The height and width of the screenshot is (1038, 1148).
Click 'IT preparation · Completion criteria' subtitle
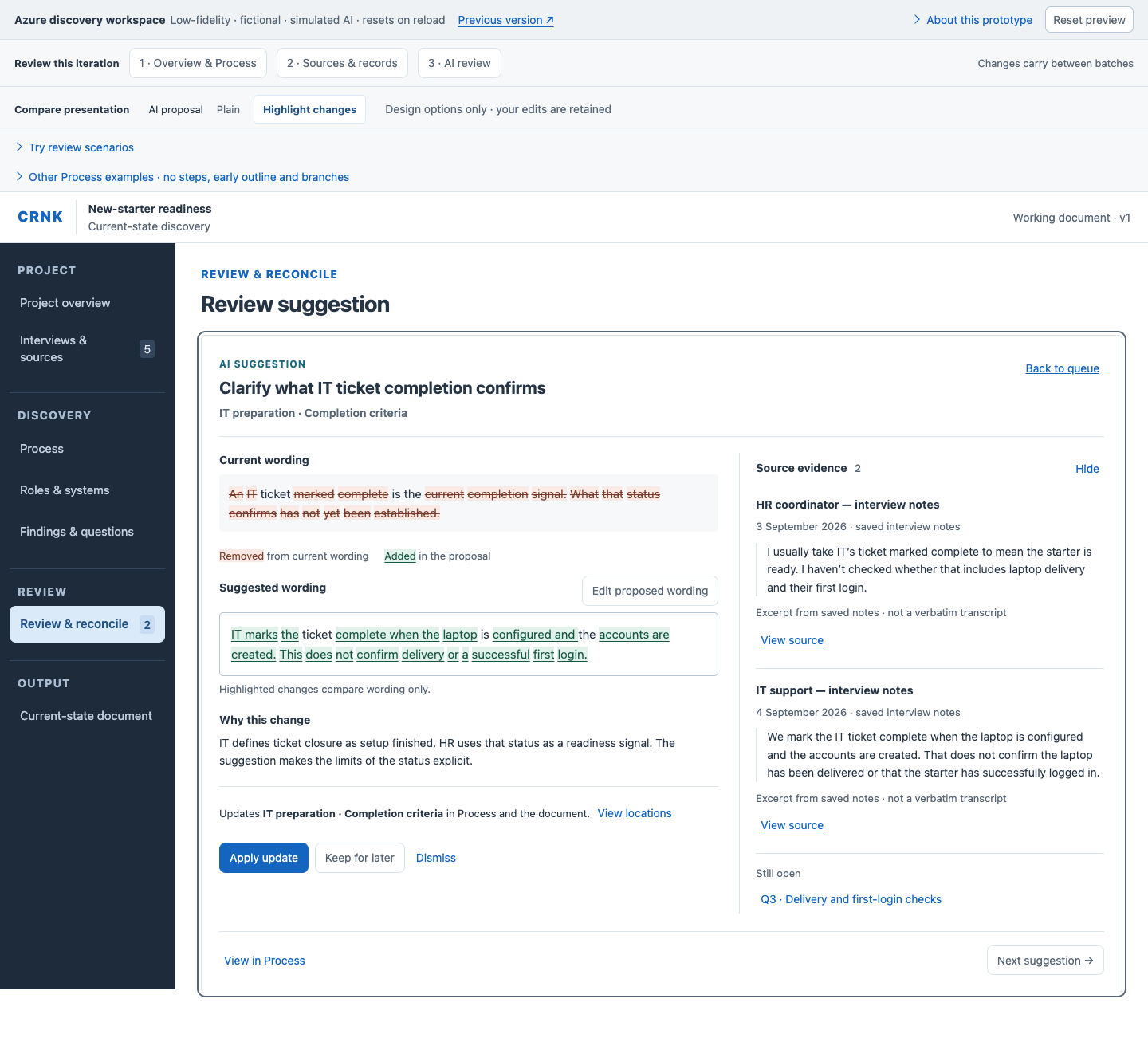pyautogui.click(x=313, y=413)
